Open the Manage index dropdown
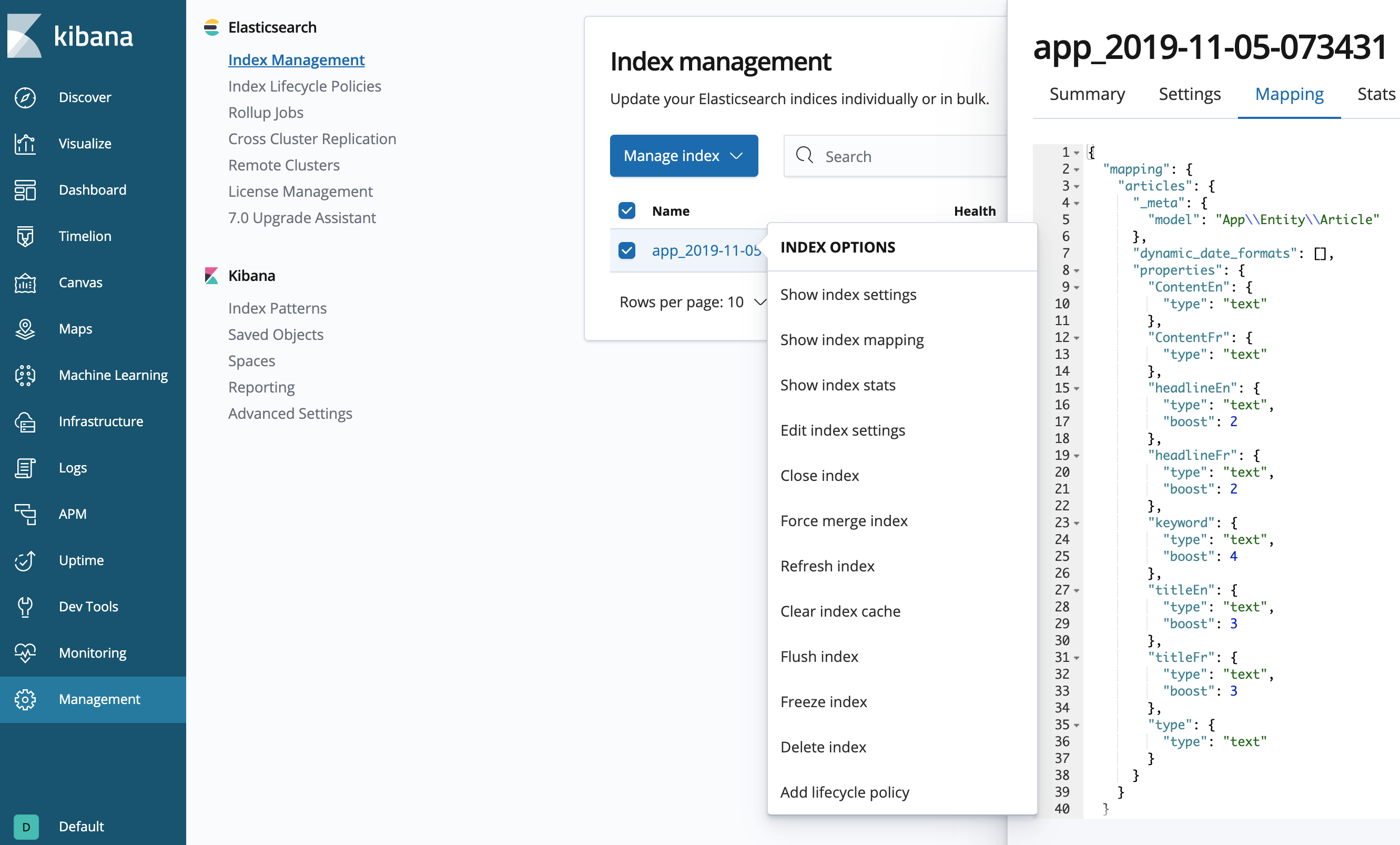 point(684,156)
